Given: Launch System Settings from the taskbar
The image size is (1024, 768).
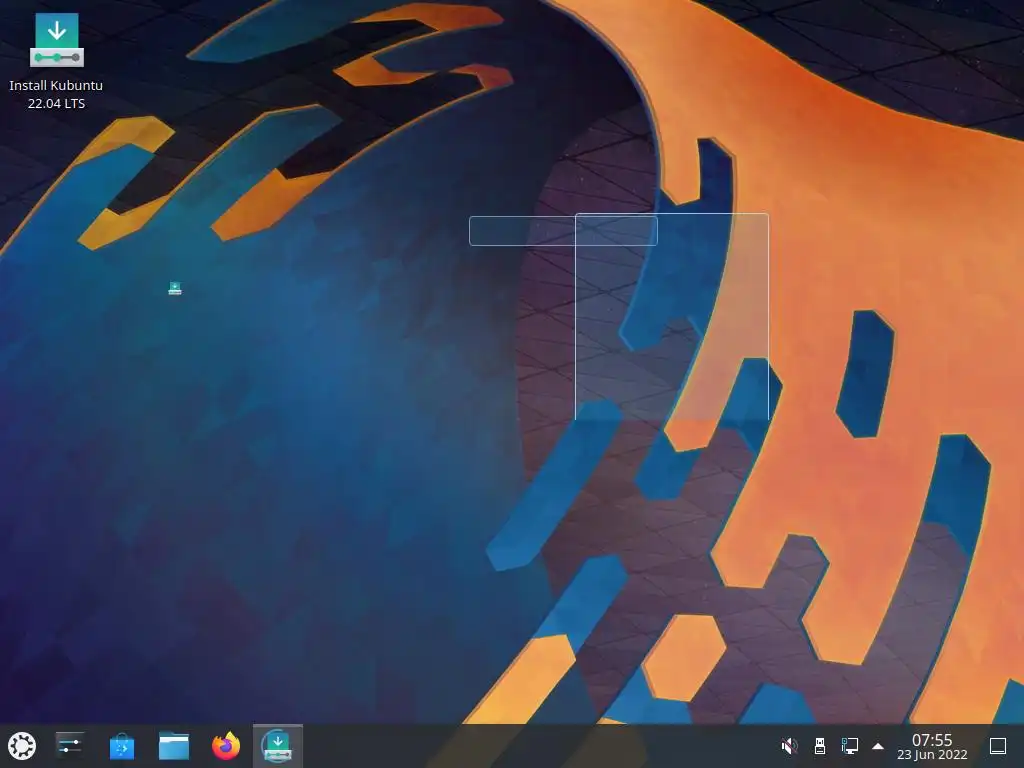Looking at the screenshot, I should click(x=69, y=746).
